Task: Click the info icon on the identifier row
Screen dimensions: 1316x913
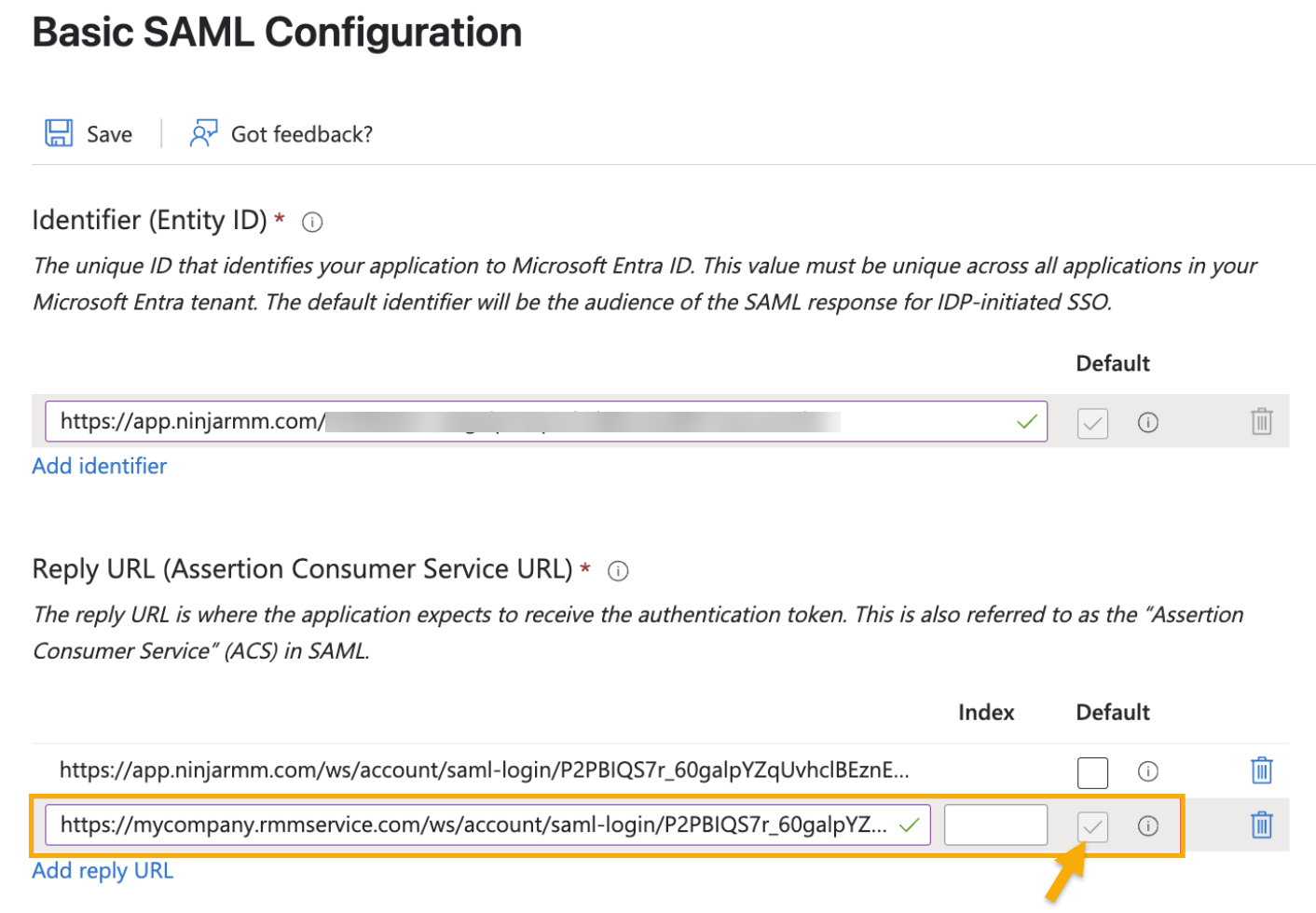Action: tap(1148, 423)
